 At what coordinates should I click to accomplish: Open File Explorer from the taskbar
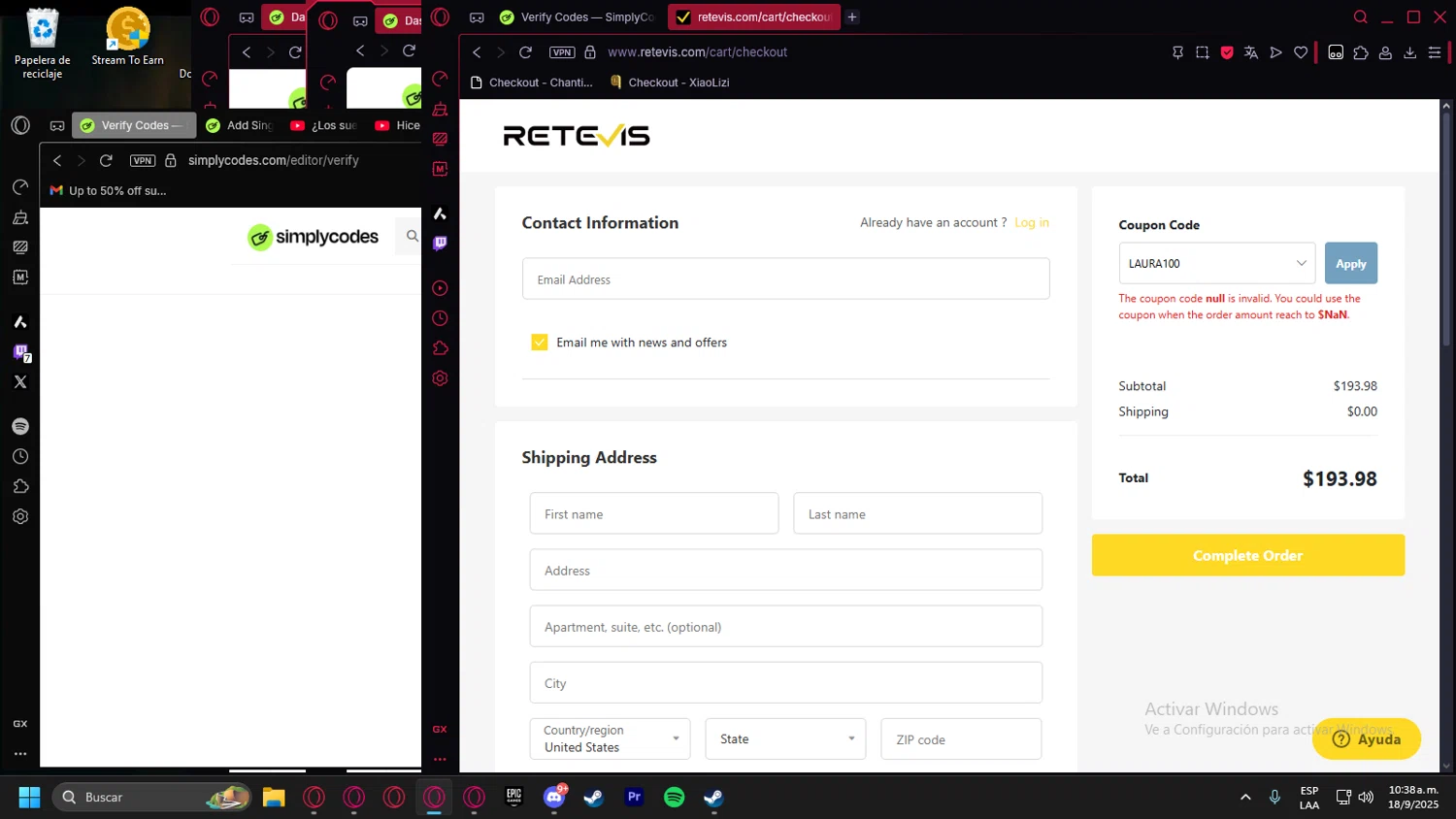[x=274, y=798]
